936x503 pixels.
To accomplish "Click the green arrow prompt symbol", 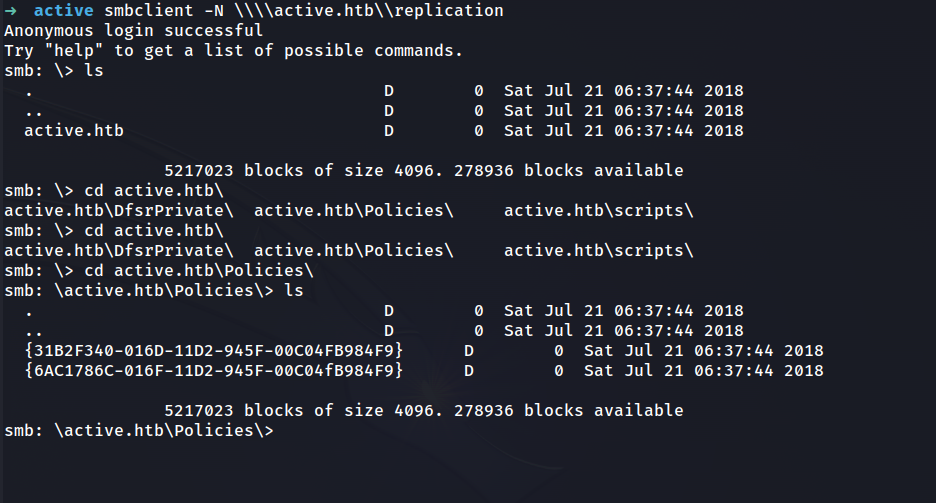I will point(10,11).
